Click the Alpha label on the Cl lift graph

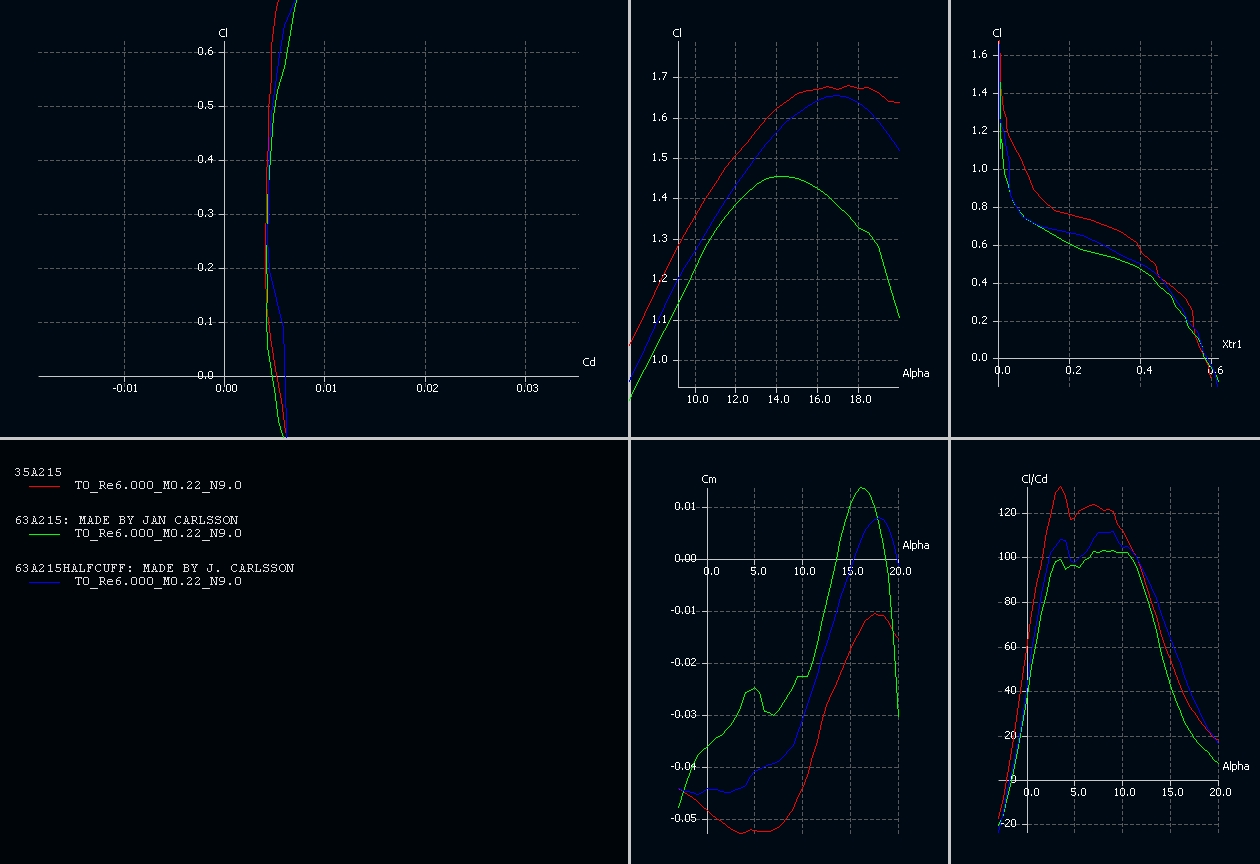[x=915, y=373]
